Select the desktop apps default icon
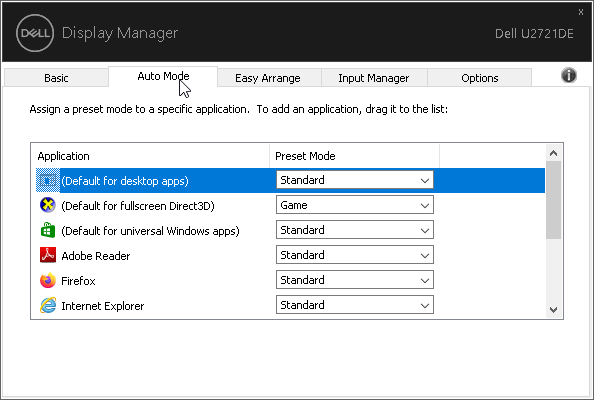 pyautogui.click(x=48, y=181)
